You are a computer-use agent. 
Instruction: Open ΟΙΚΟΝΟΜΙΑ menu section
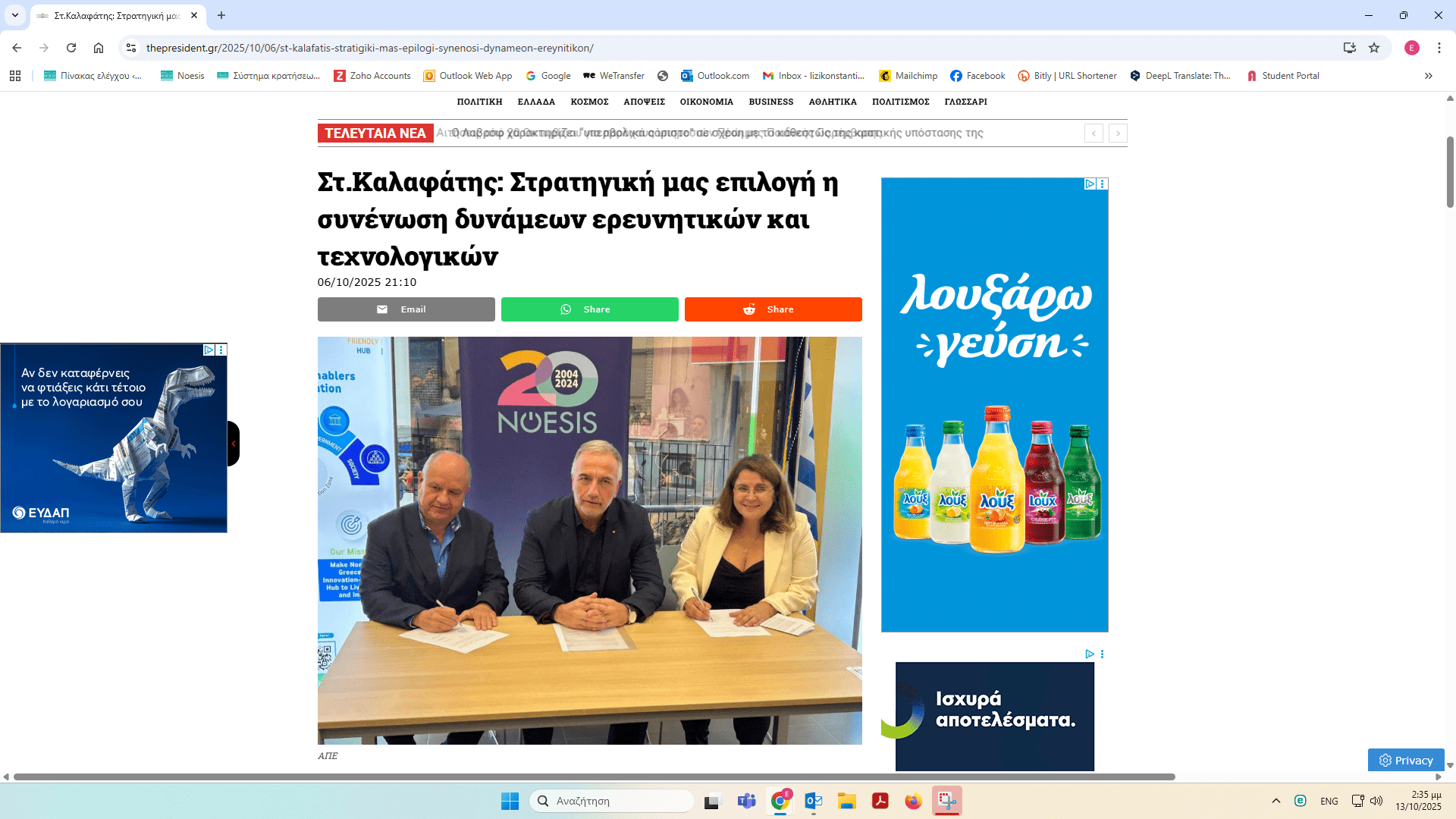(706, 102)
